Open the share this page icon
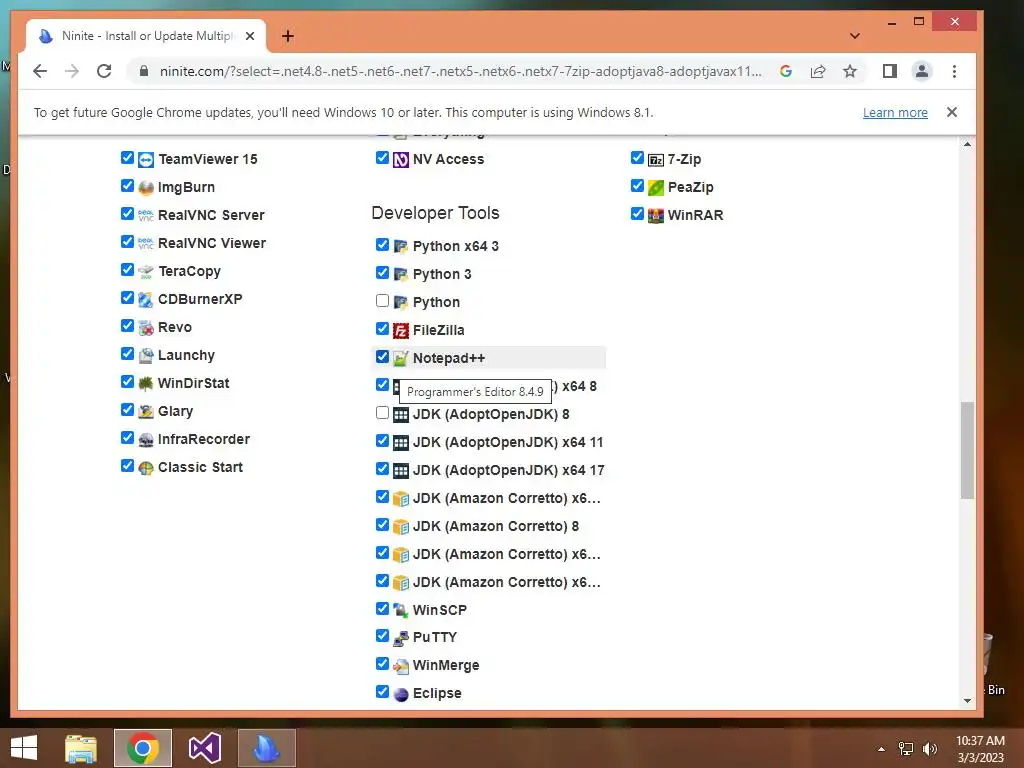The height and width of the screenshot is (768, 1024). point(818,71)
